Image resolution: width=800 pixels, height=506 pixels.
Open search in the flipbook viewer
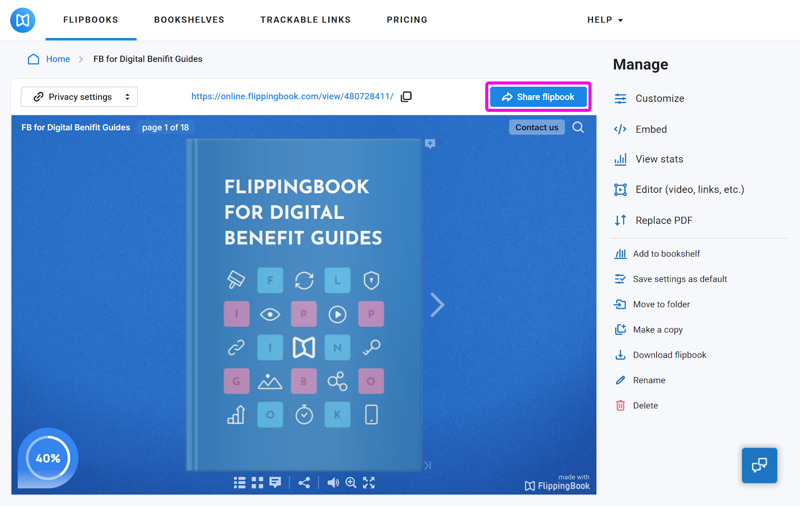click(x=578, y=128)
